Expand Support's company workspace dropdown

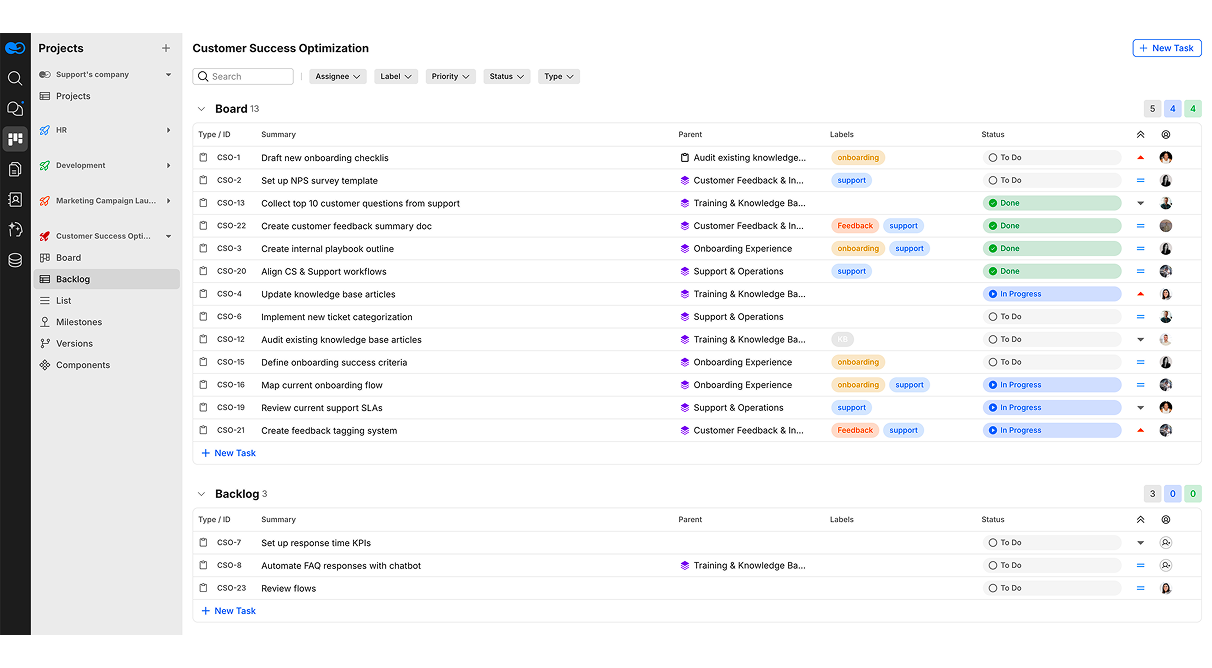pyautogui.click(x=168, y=75)
